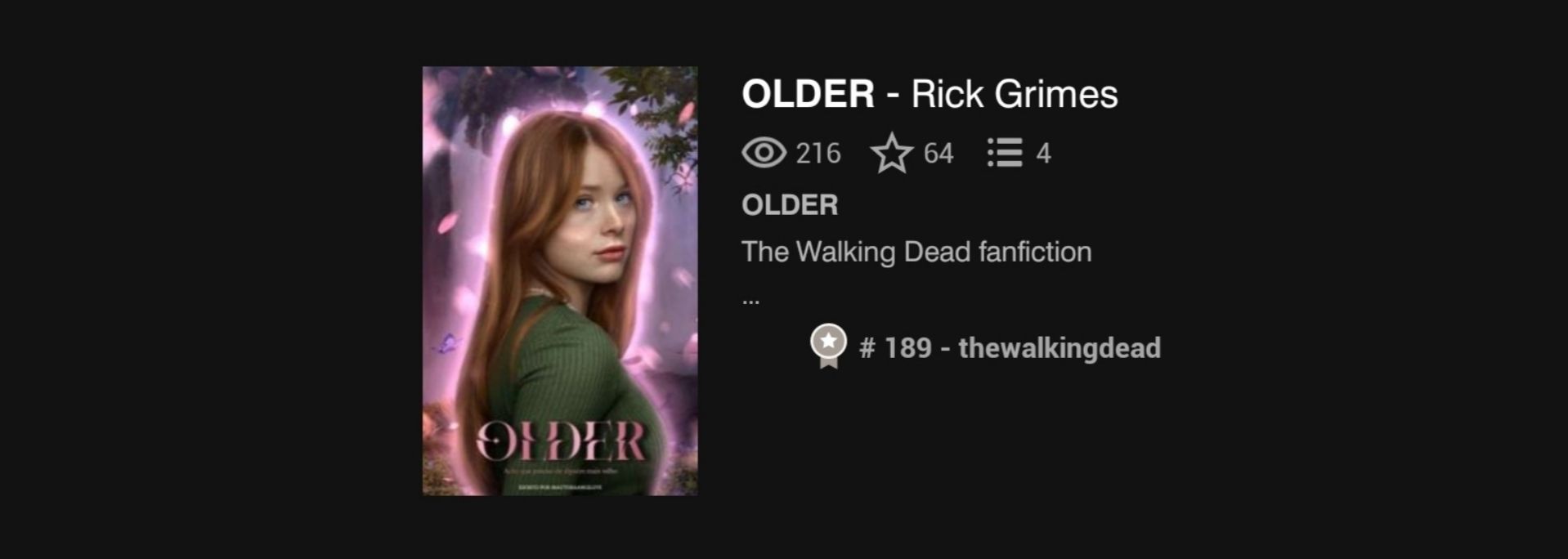Open the redhead girl book cover thumbnail
This screenshot has width=1568, height=559.
click(x=560, y=280)
